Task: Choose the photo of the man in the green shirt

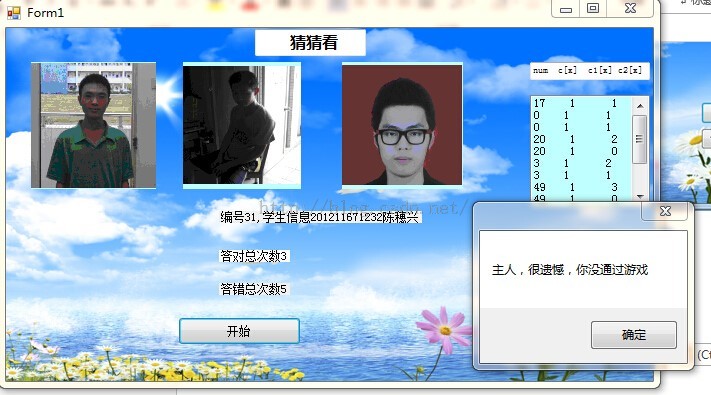Action: point(93,125)
